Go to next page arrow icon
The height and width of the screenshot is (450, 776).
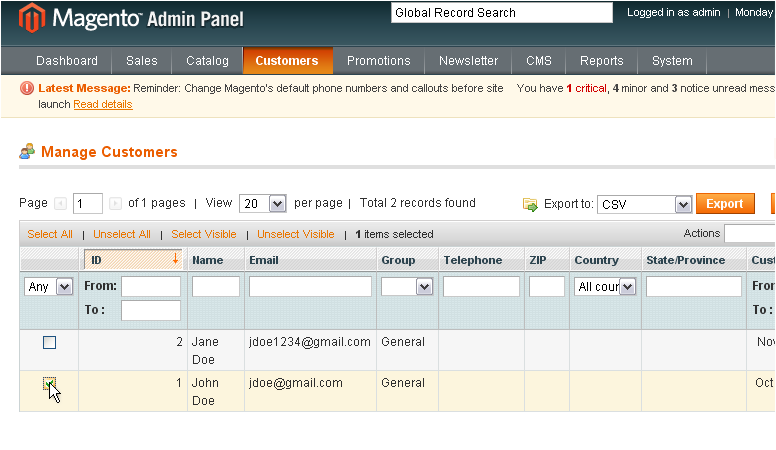115,203
